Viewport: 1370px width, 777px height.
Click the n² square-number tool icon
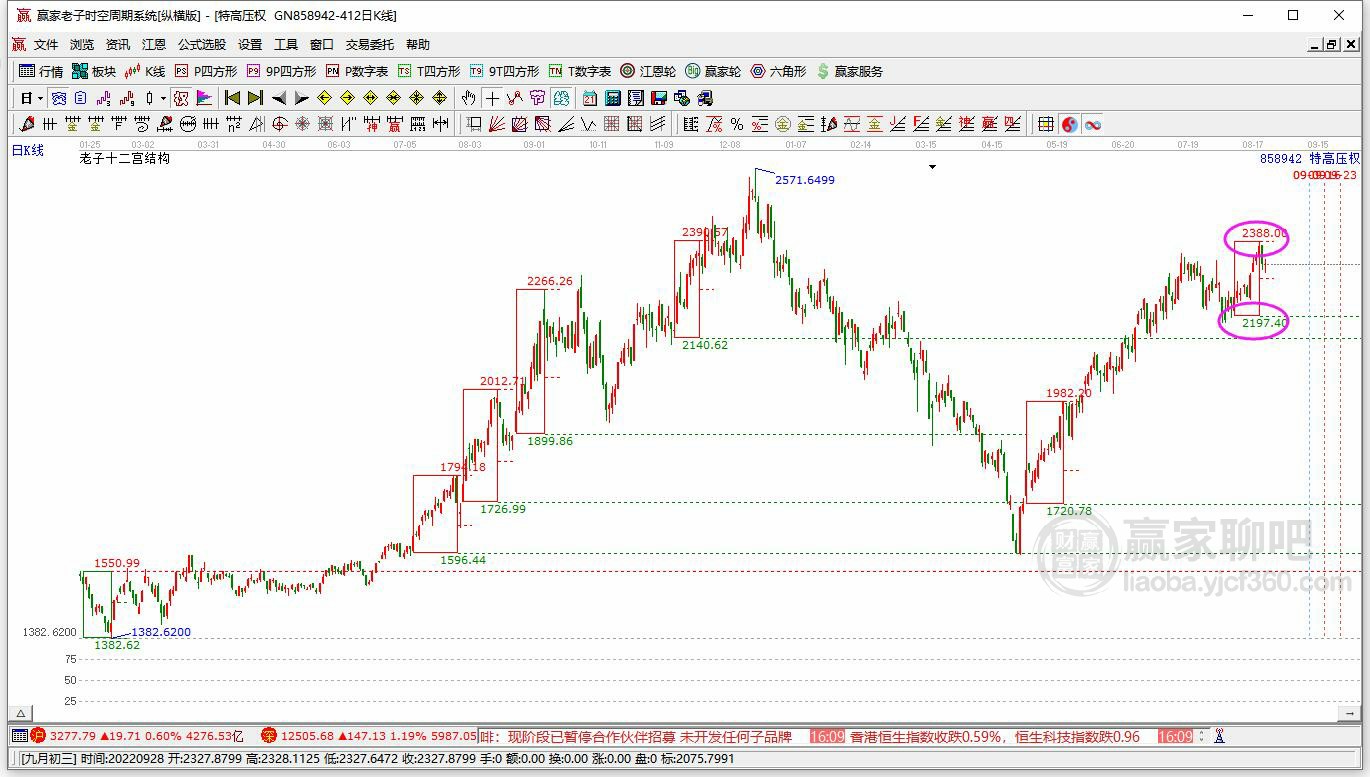[233, 124]
